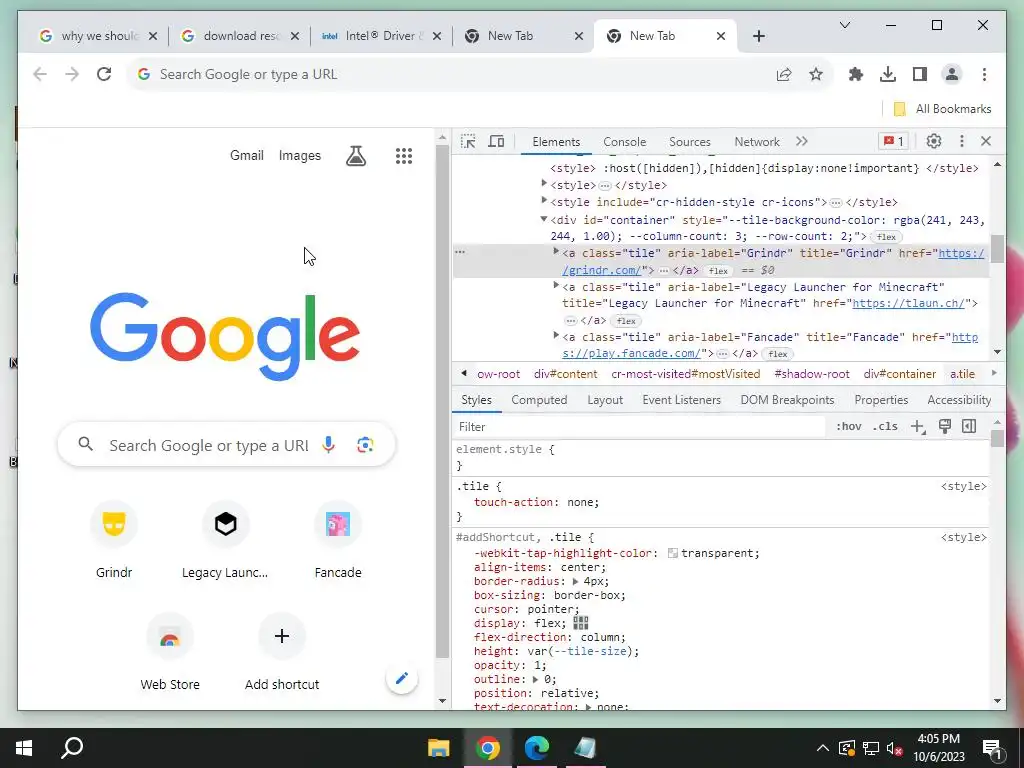This screenshot has width=1024, height=768.
Task: Expand the style include cr-hidden-style node
Action: 543,201
